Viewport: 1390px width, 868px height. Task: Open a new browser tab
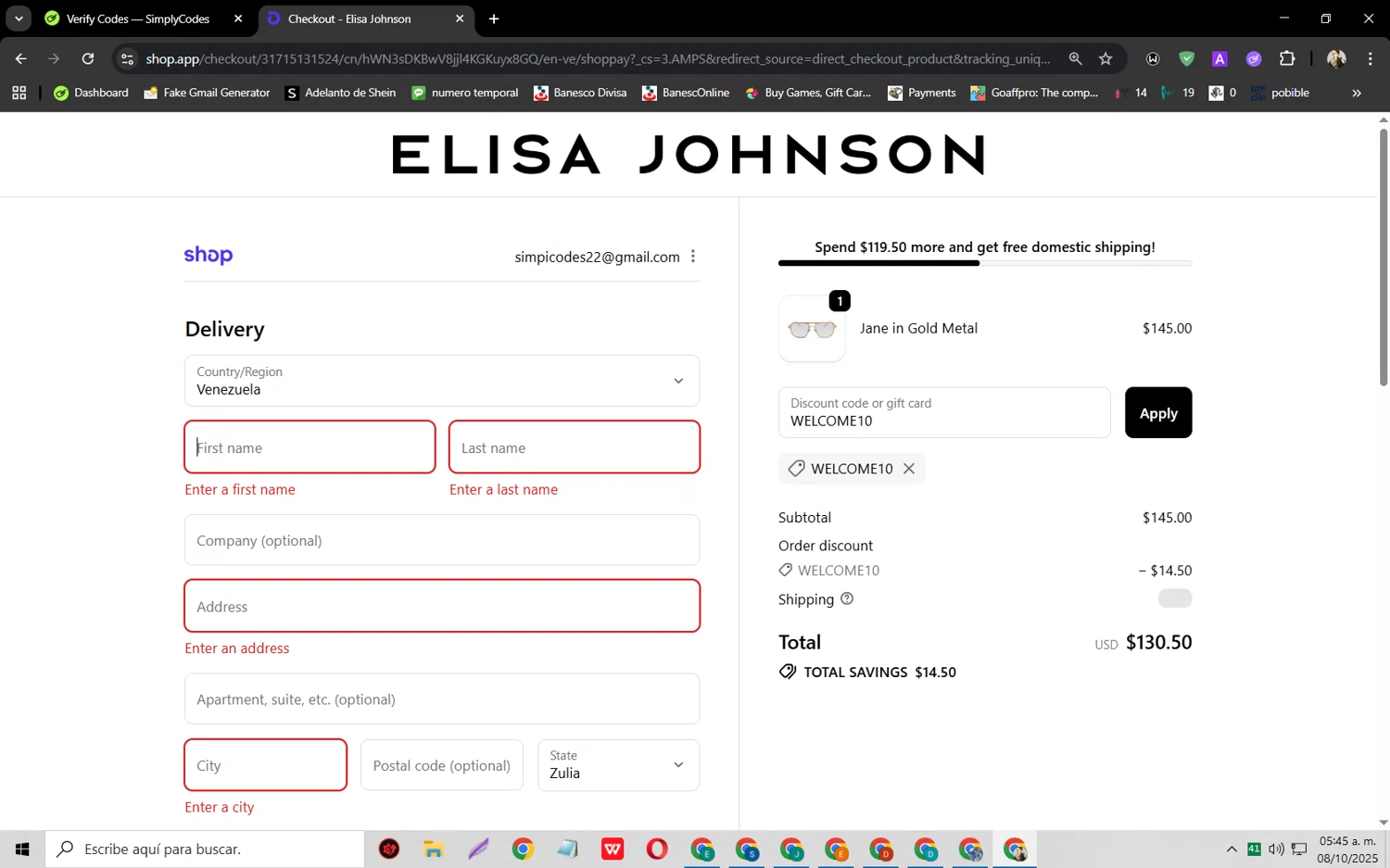[x=494, y=19]
